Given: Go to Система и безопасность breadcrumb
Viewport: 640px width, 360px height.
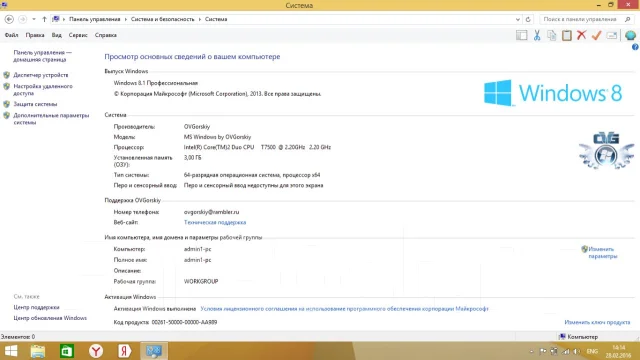Looking at the screenshot, I should [x=162, y=19].
